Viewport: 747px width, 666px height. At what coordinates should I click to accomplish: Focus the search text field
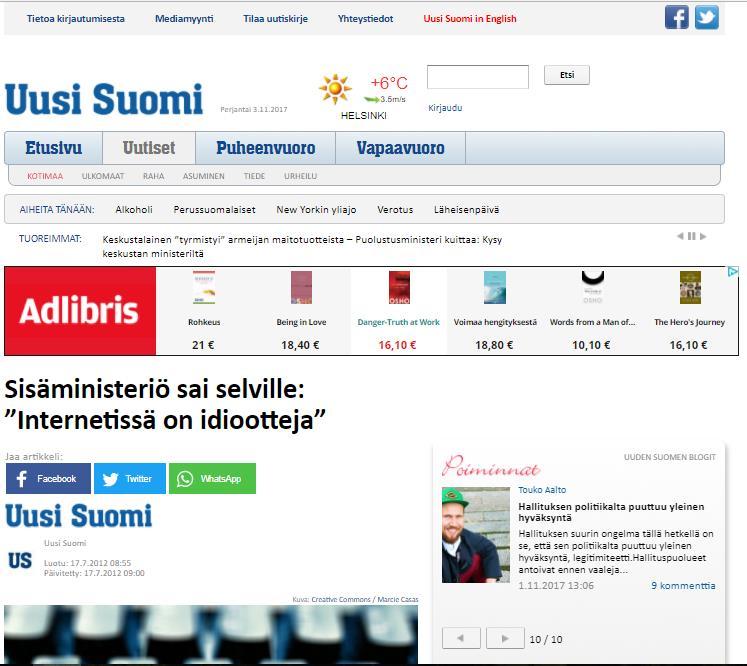(x=478, y=77)
